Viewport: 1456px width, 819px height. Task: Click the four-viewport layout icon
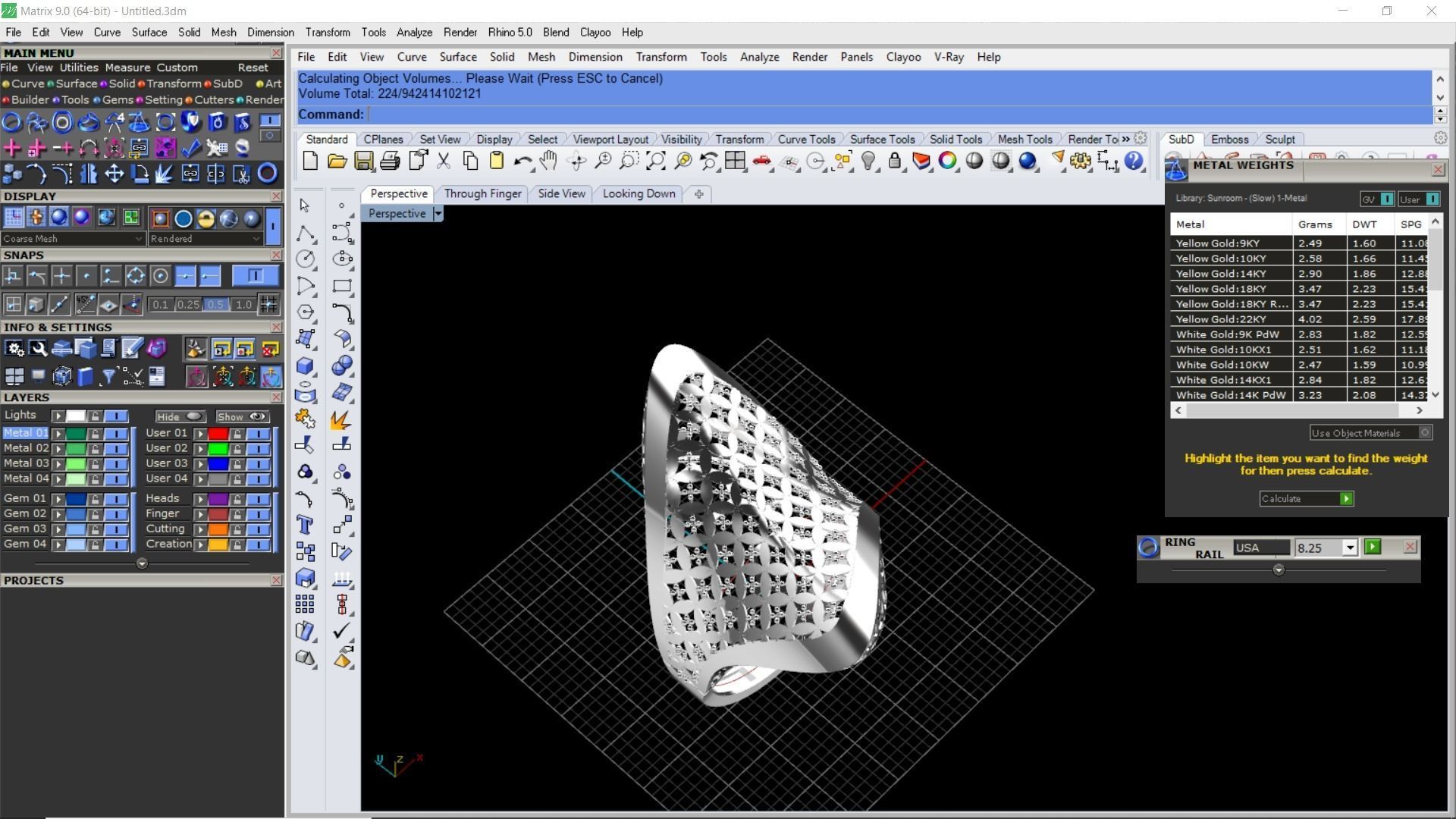735,161
